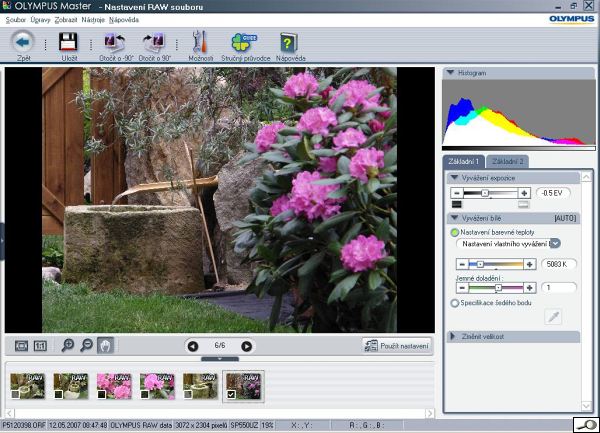Select Specifikace šedého bodu radio button
Viewport: 600px width, 433px height.
click(454, 302)
